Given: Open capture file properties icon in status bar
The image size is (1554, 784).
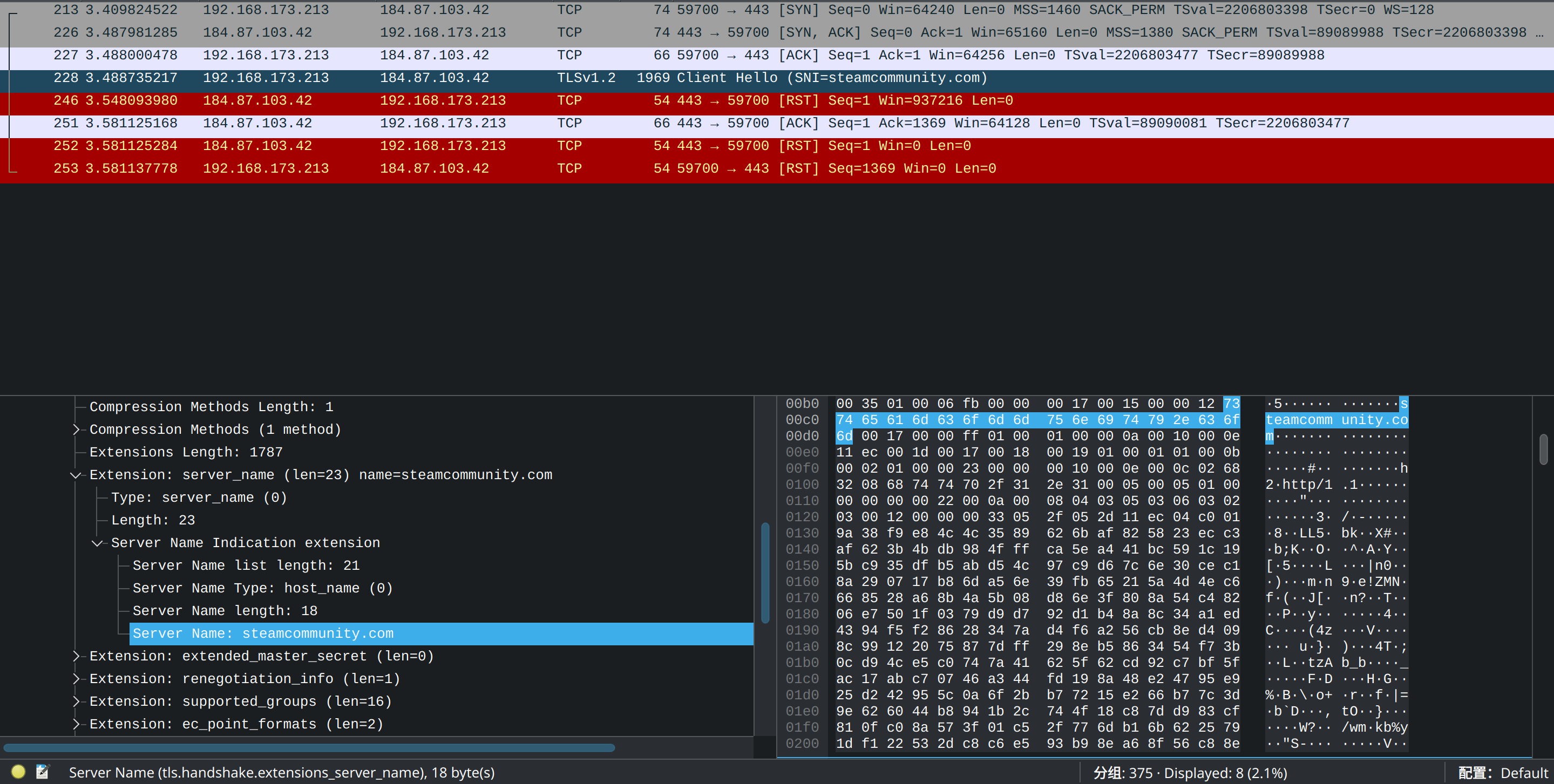Looking at the screenshot, I should (42, 772).
